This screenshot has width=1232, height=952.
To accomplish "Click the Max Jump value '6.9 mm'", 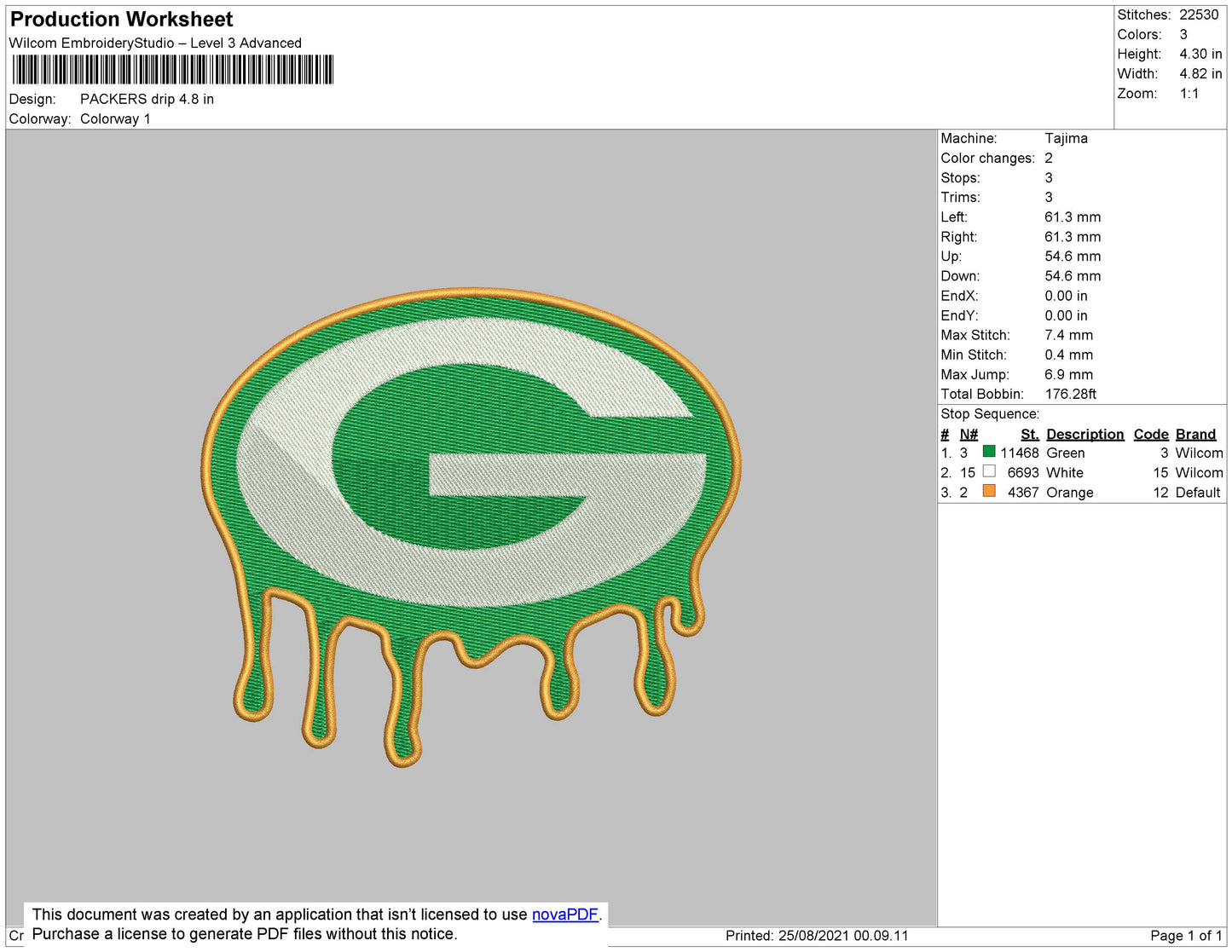I will pyautogui.click(x=1068, y=375).
